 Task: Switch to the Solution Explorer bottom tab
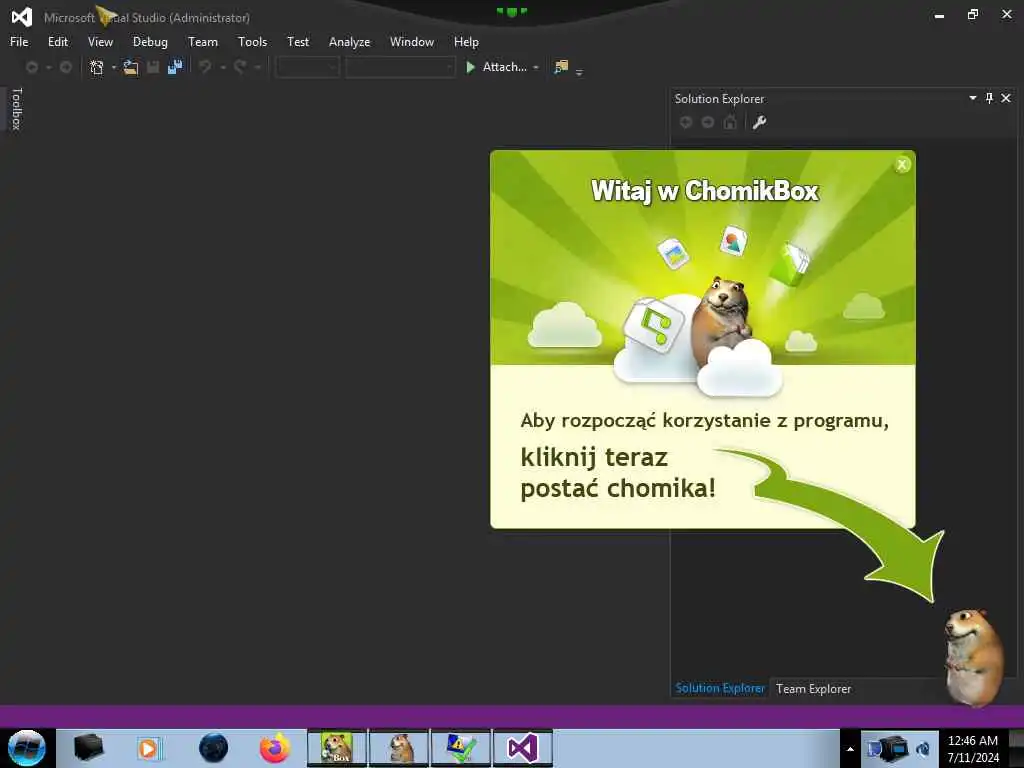coord(720,688)
